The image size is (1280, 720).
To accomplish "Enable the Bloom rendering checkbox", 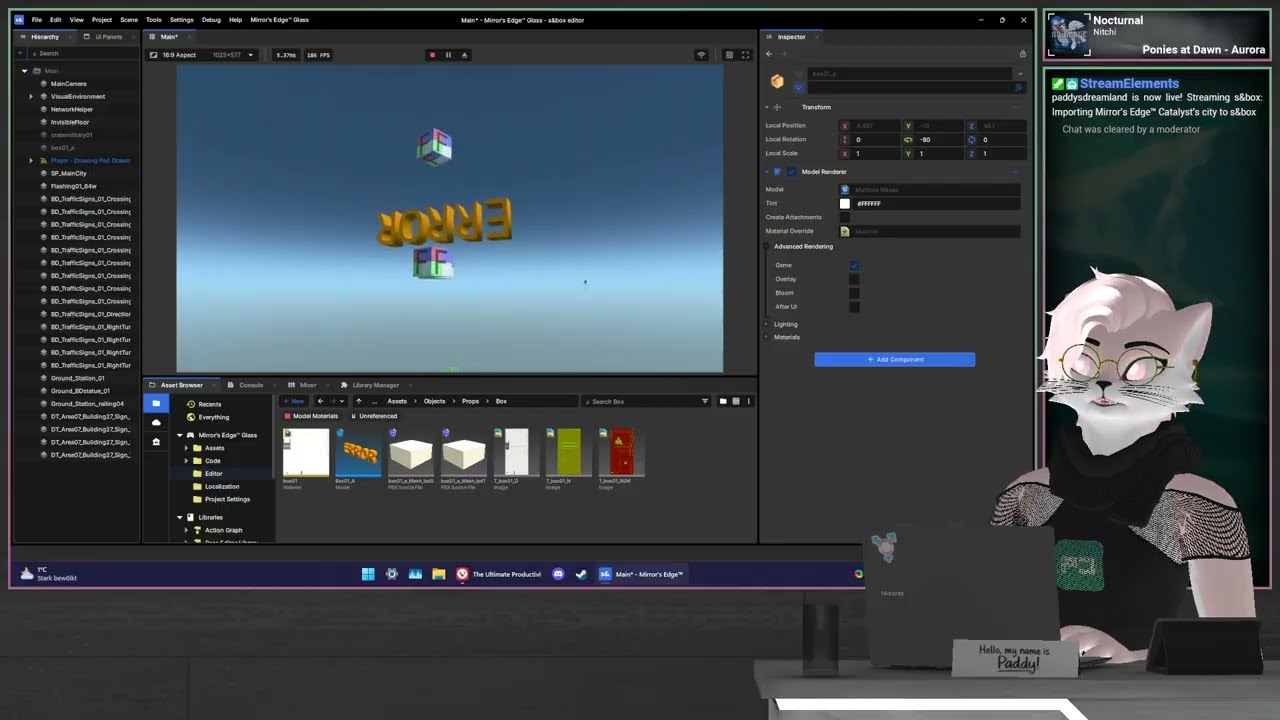I will (x=854, y=293).
